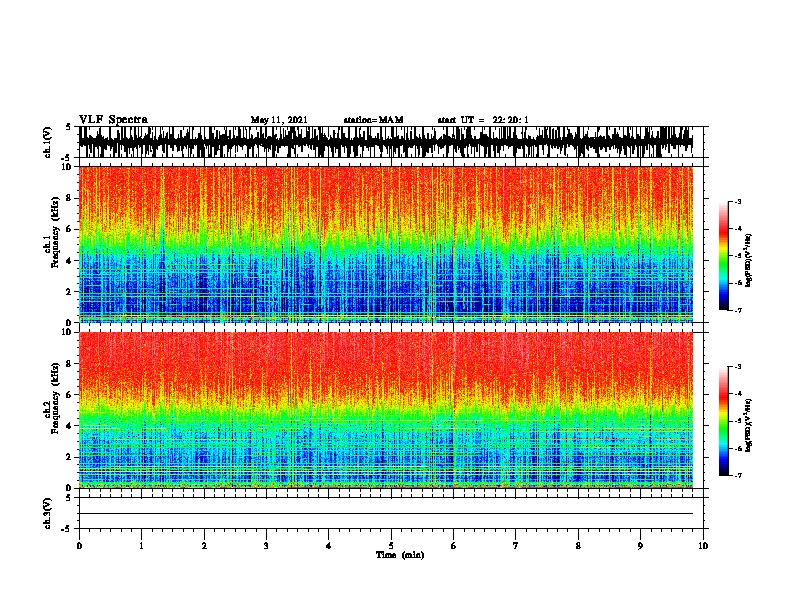Click the "6" kHz tick on ch.1 frequency axis

[70, 230]
